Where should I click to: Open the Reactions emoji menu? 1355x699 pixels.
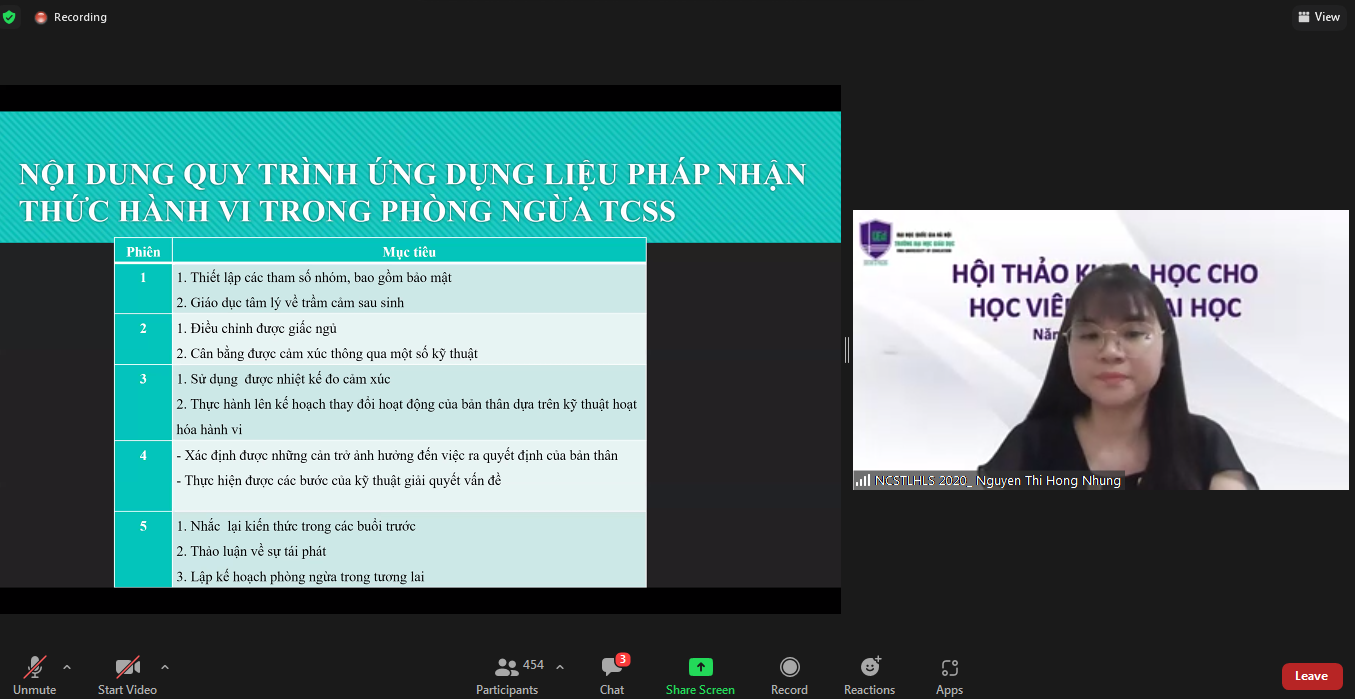click(x=869, y=675)
